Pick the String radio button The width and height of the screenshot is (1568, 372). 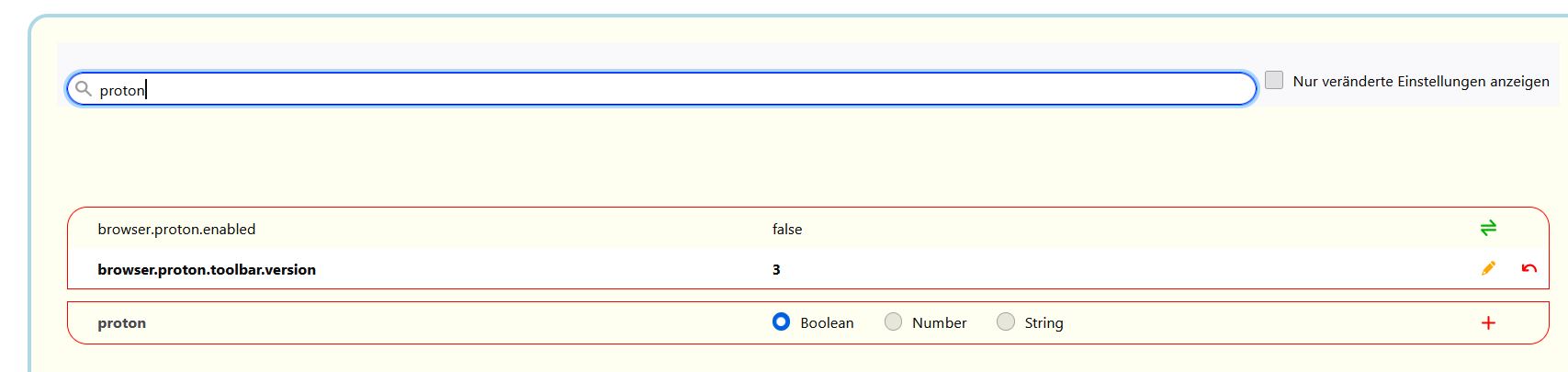(x=1006, y=321)
